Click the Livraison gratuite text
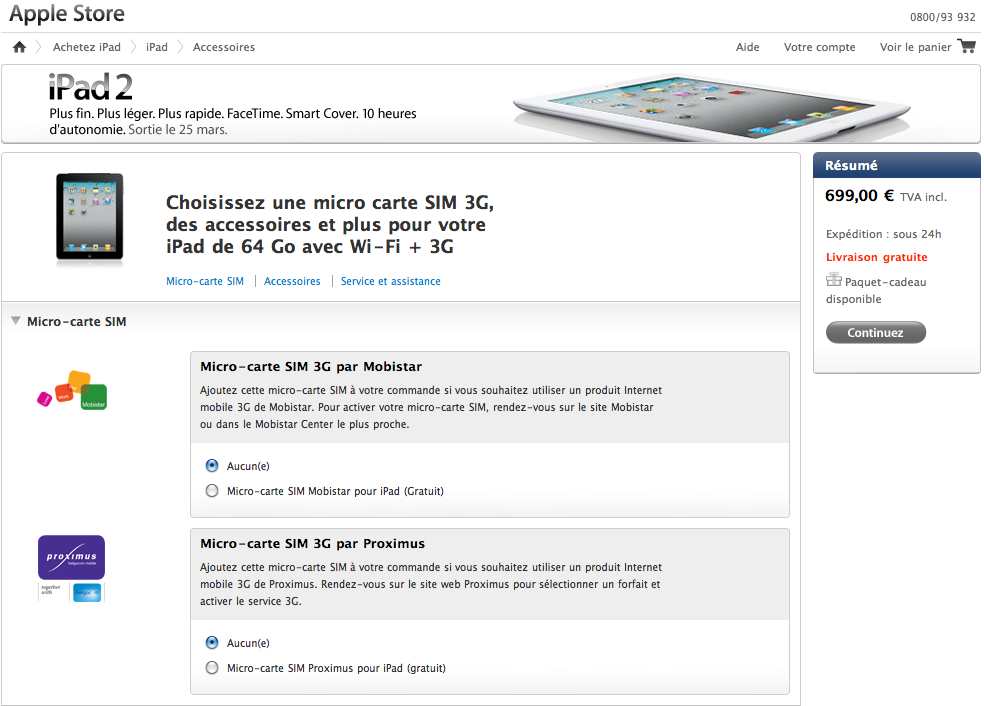This screenshot has width=984, height=706. tap(876, 257)
